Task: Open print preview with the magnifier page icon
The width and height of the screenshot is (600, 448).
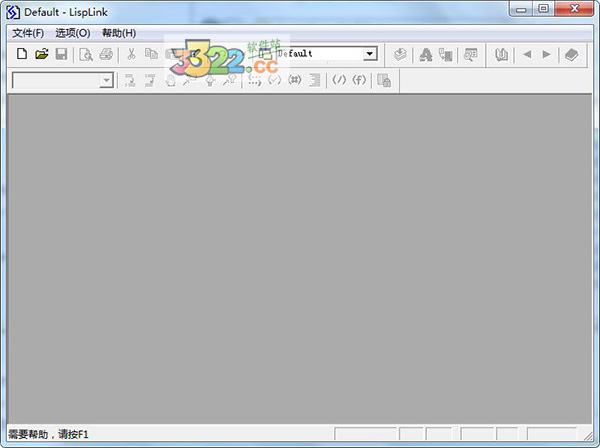Action: coord(86,54)
